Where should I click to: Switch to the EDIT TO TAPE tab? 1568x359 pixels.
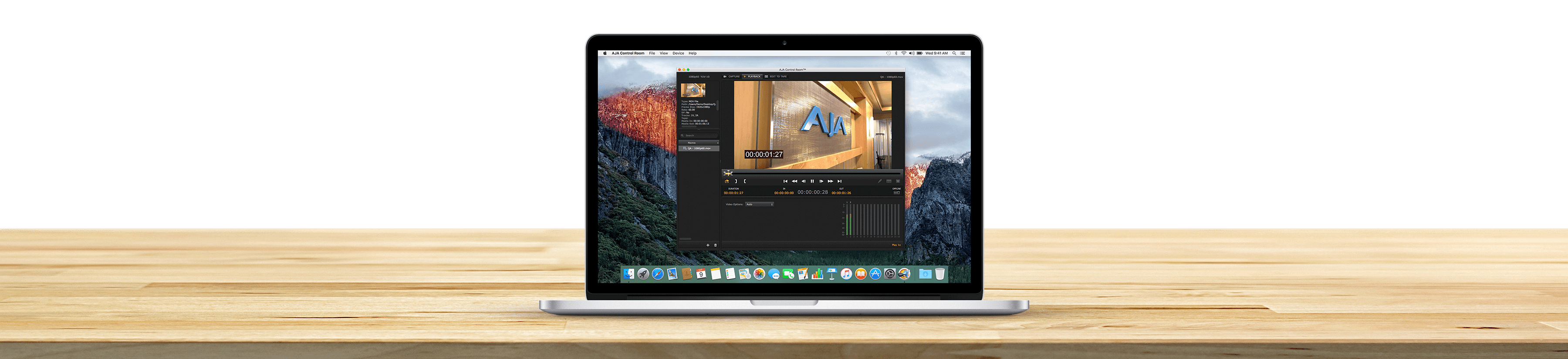tap(775, 77)
